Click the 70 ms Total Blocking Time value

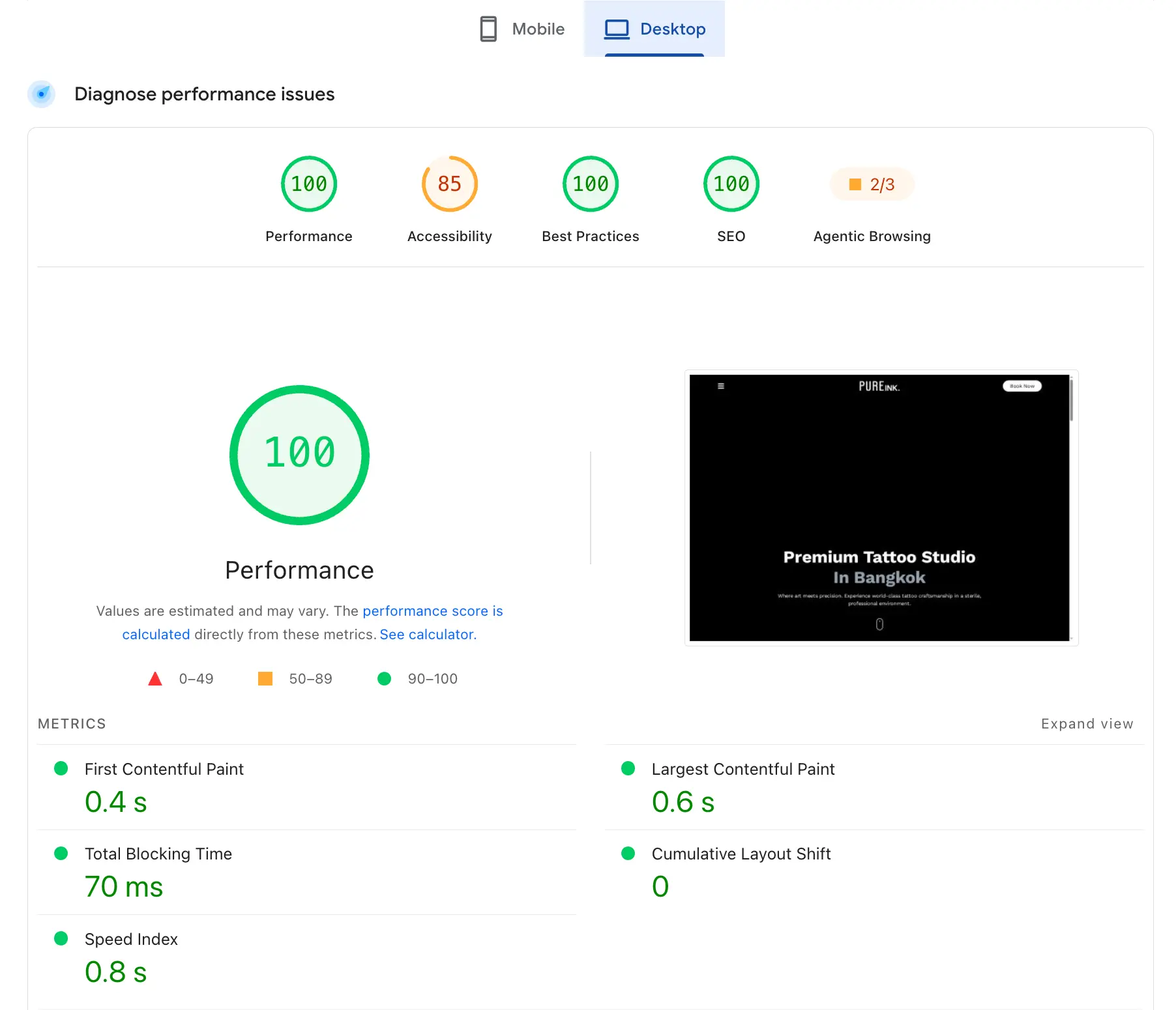coord(124,887)
